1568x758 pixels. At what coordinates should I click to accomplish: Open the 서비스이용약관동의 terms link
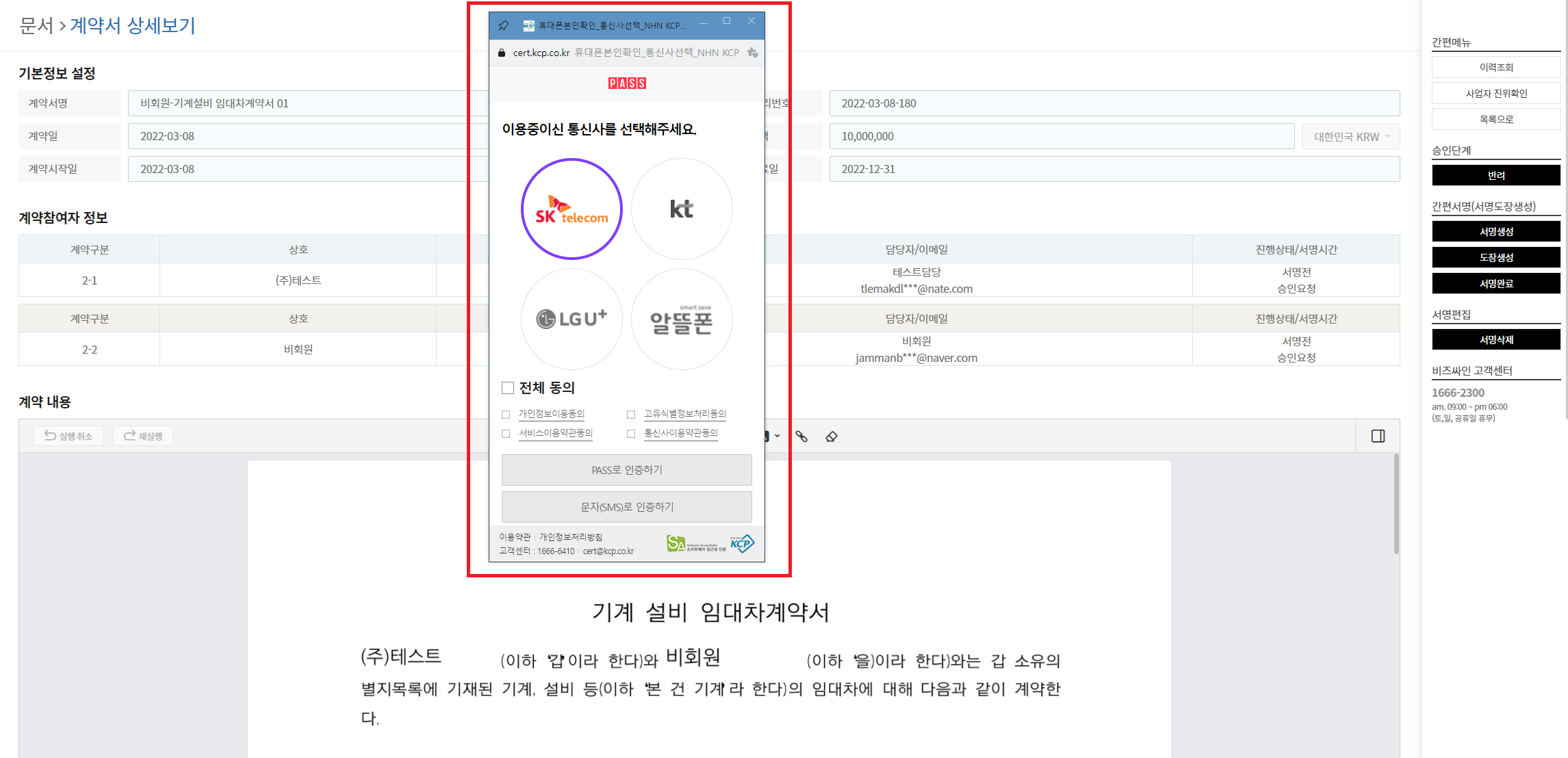pos(556,433)
